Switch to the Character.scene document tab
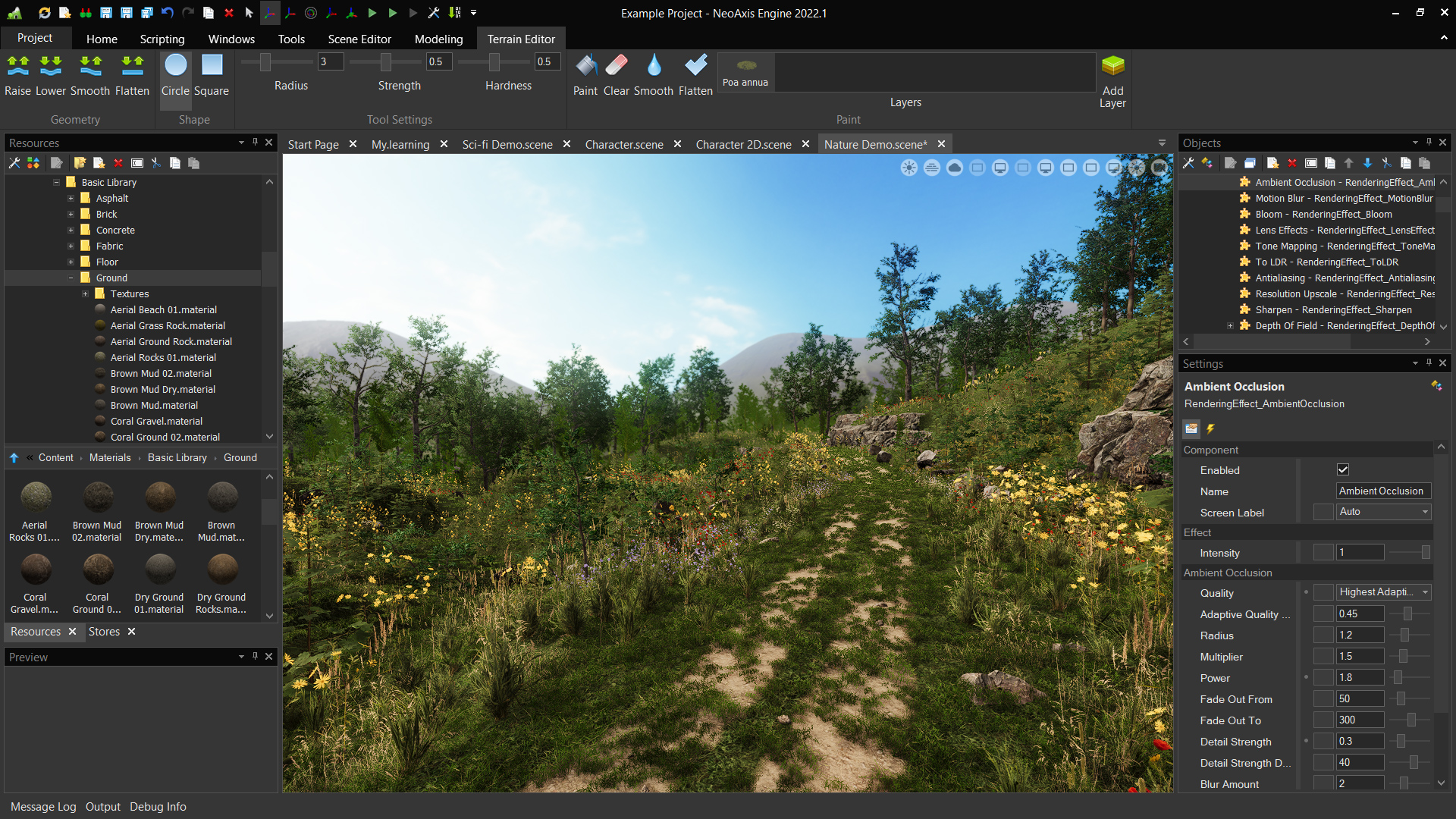This screenshot has width=1456, height=819. click(x=623, y=144)
